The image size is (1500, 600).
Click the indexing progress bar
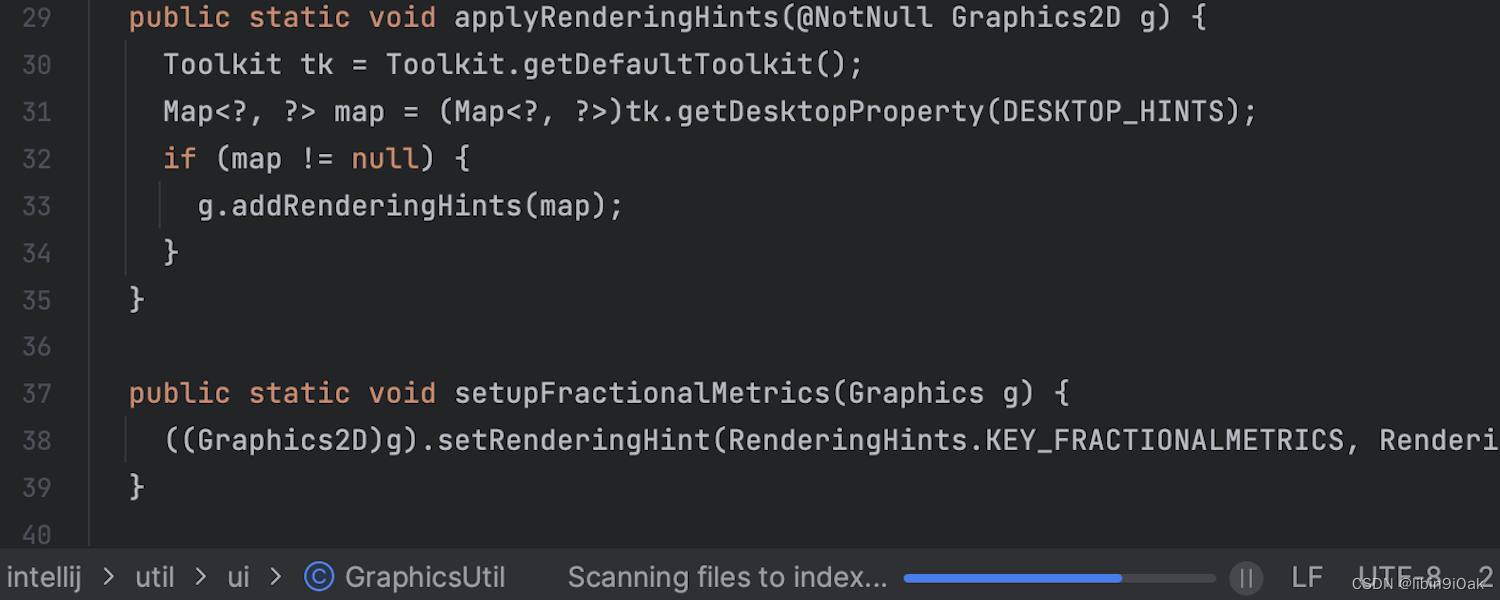pos(1059,578)
